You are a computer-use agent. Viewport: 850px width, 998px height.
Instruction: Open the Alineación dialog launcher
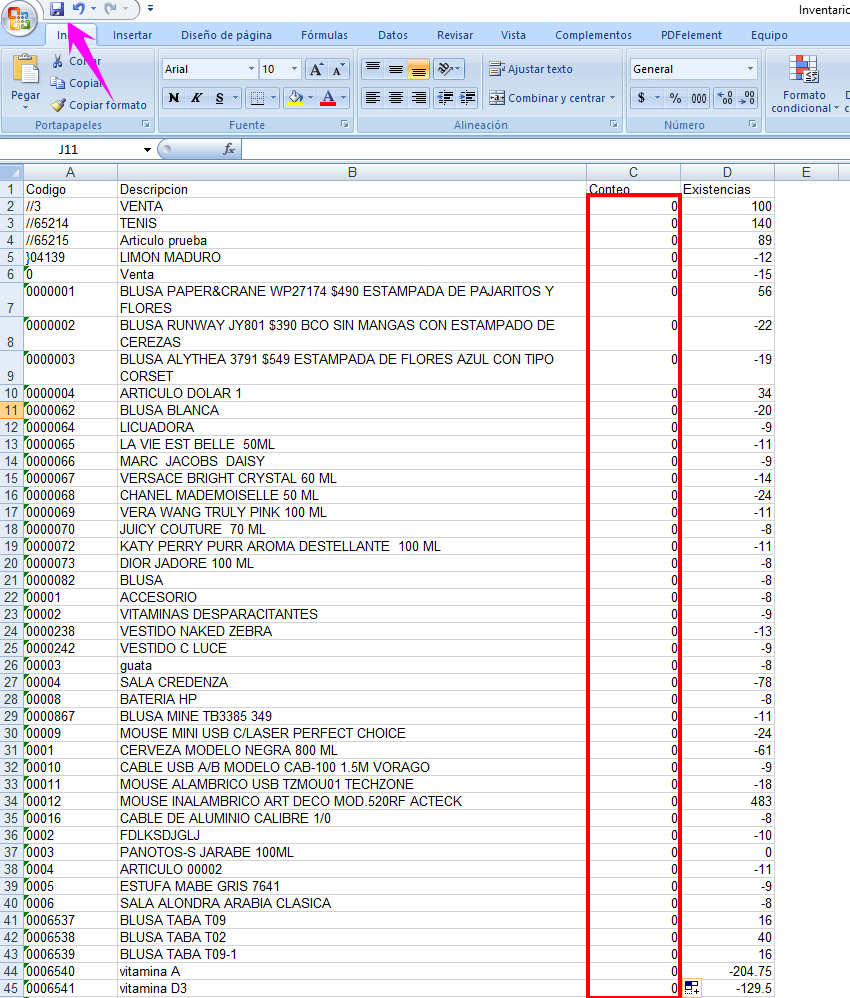[614, 124]
